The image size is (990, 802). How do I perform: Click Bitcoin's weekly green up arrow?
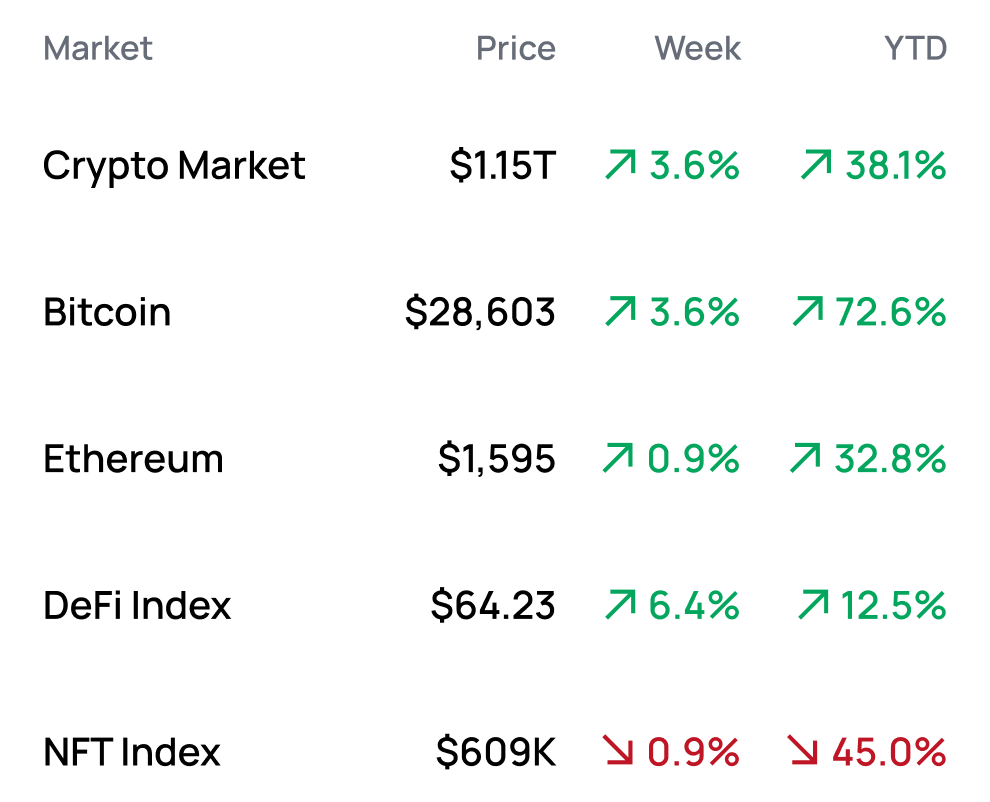[x=621, y=312]
